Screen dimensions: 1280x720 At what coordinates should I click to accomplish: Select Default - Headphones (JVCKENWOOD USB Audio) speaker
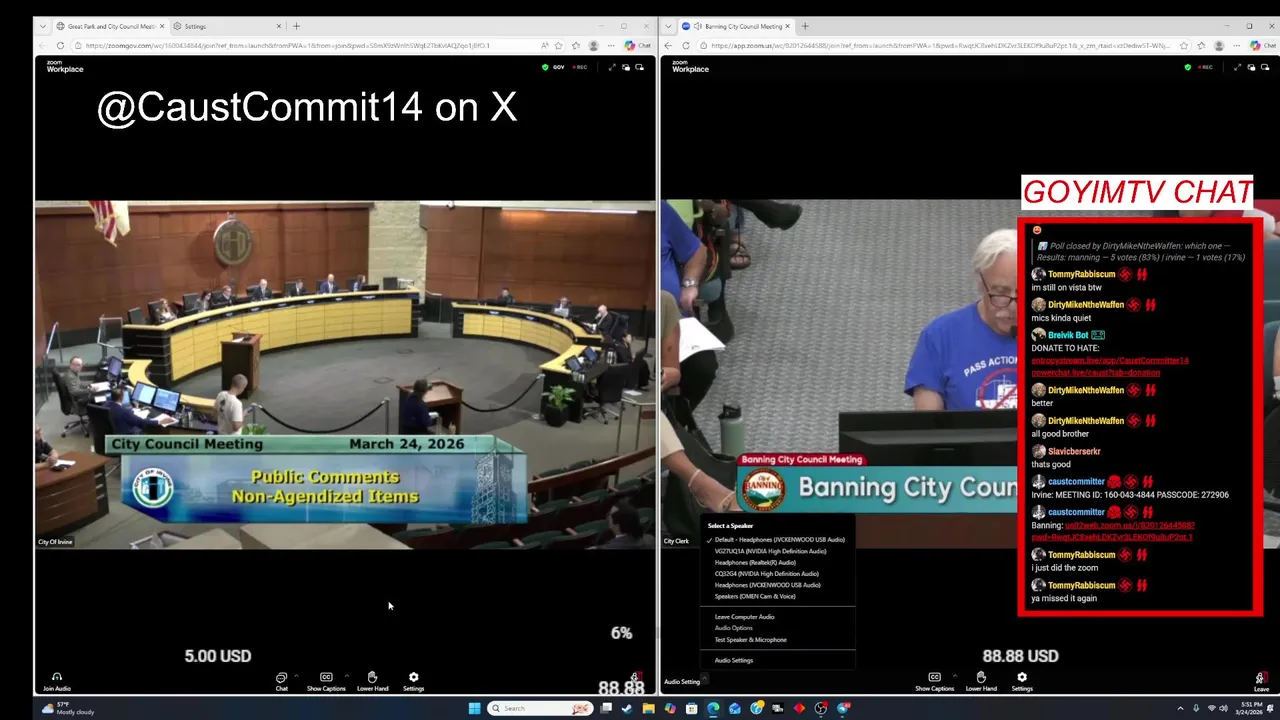coord(779,540)
